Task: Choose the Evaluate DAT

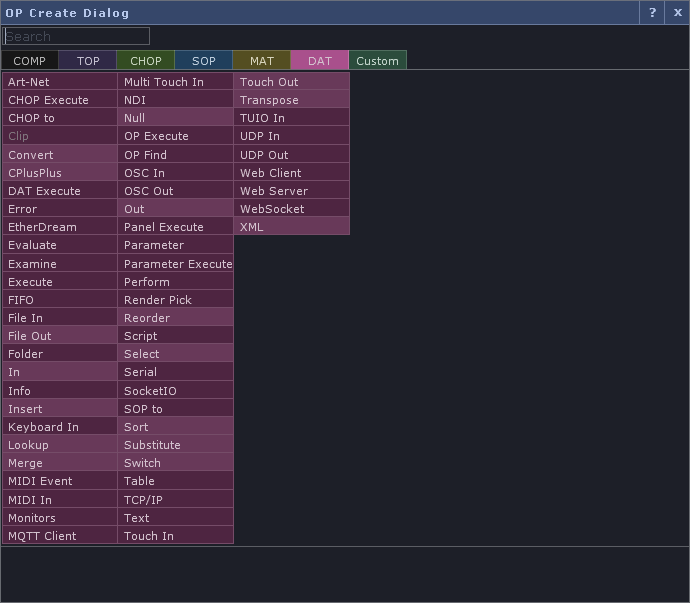Action: (x=60, y=245)
